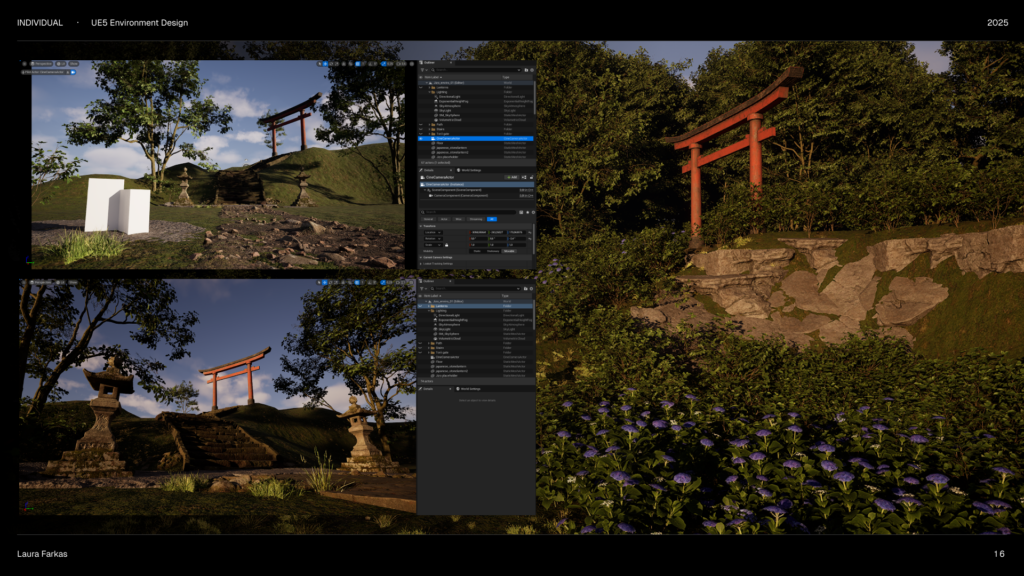Image resolution: width=1024 pixels, height=576 pixels.
Task: Click the favorites star beside Details search
Action: click(527, 212)
